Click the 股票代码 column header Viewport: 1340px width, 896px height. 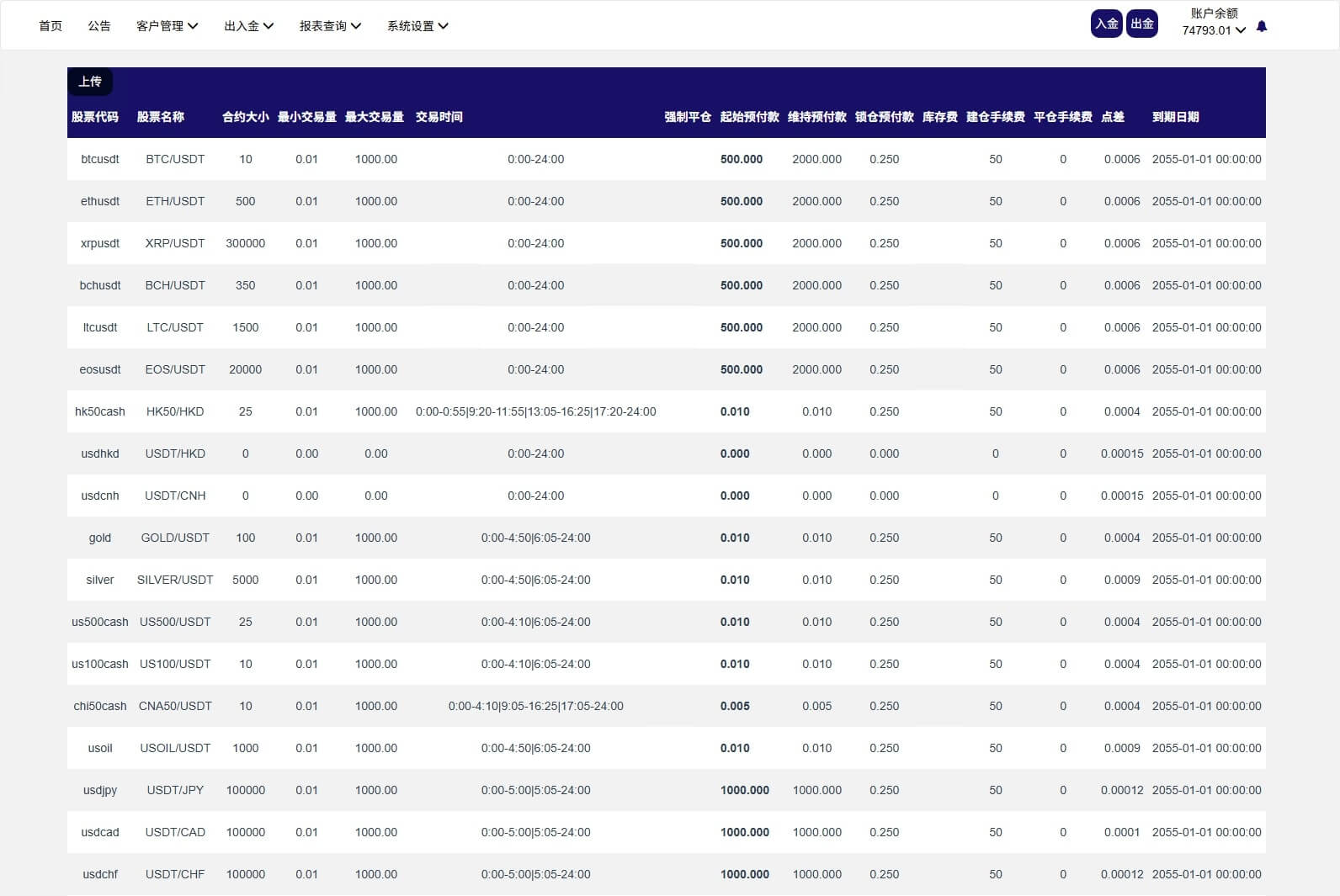[95, 117]
